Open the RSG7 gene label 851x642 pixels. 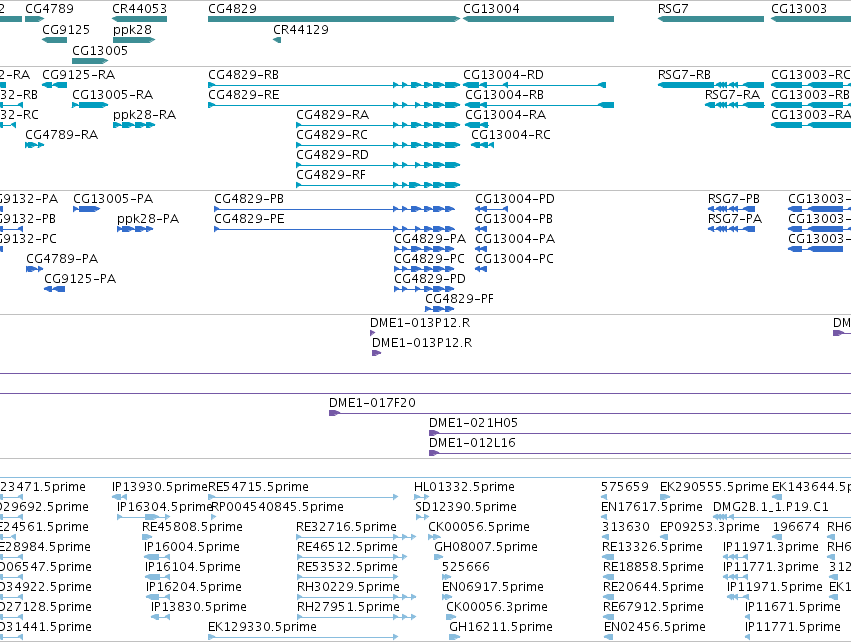point(673,9)
